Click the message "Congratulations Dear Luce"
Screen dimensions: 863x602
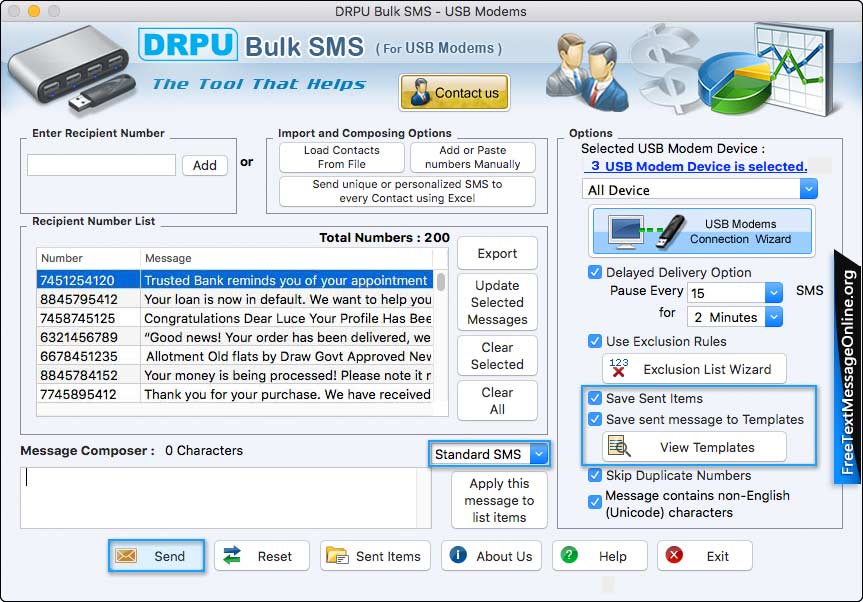tap(288, 318)
